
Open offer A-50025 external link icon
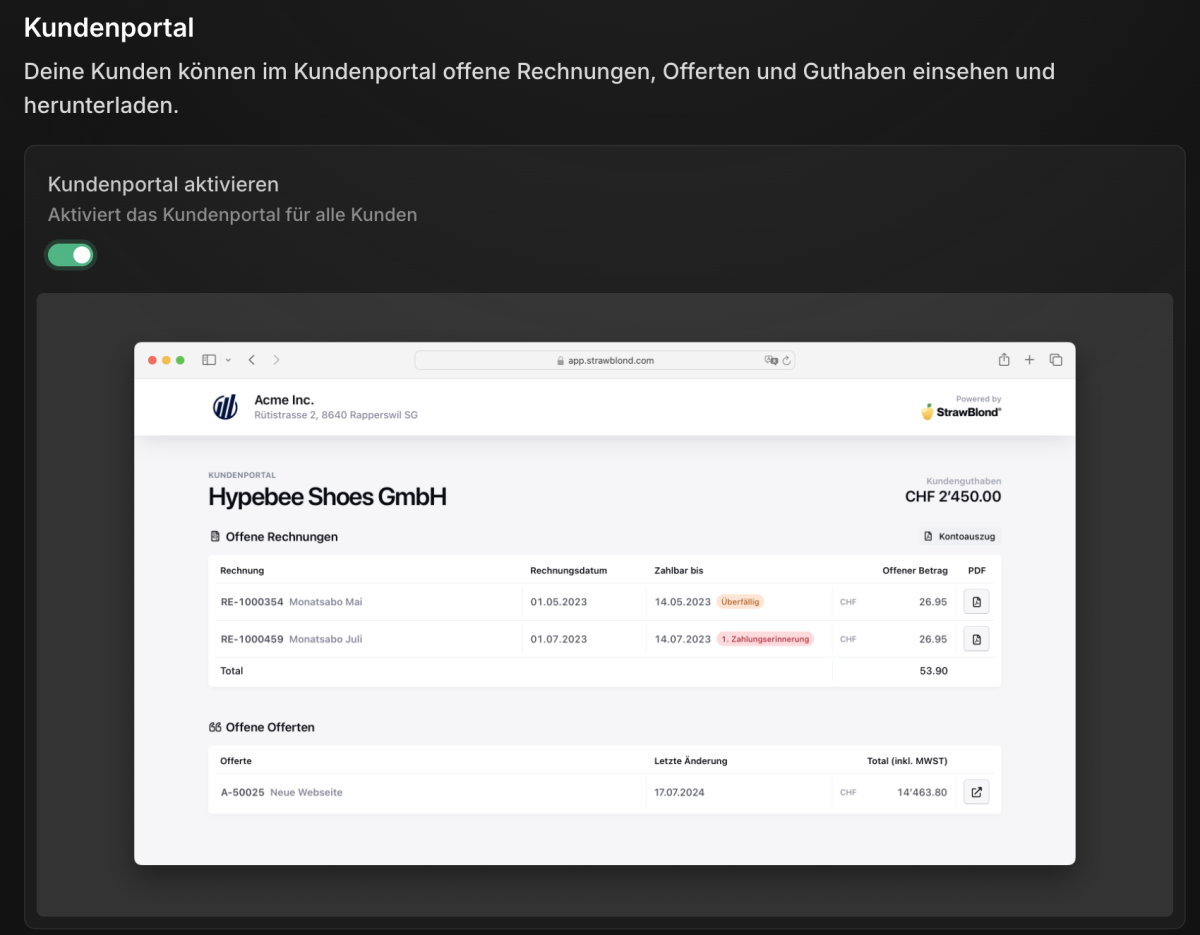point(977,792)
